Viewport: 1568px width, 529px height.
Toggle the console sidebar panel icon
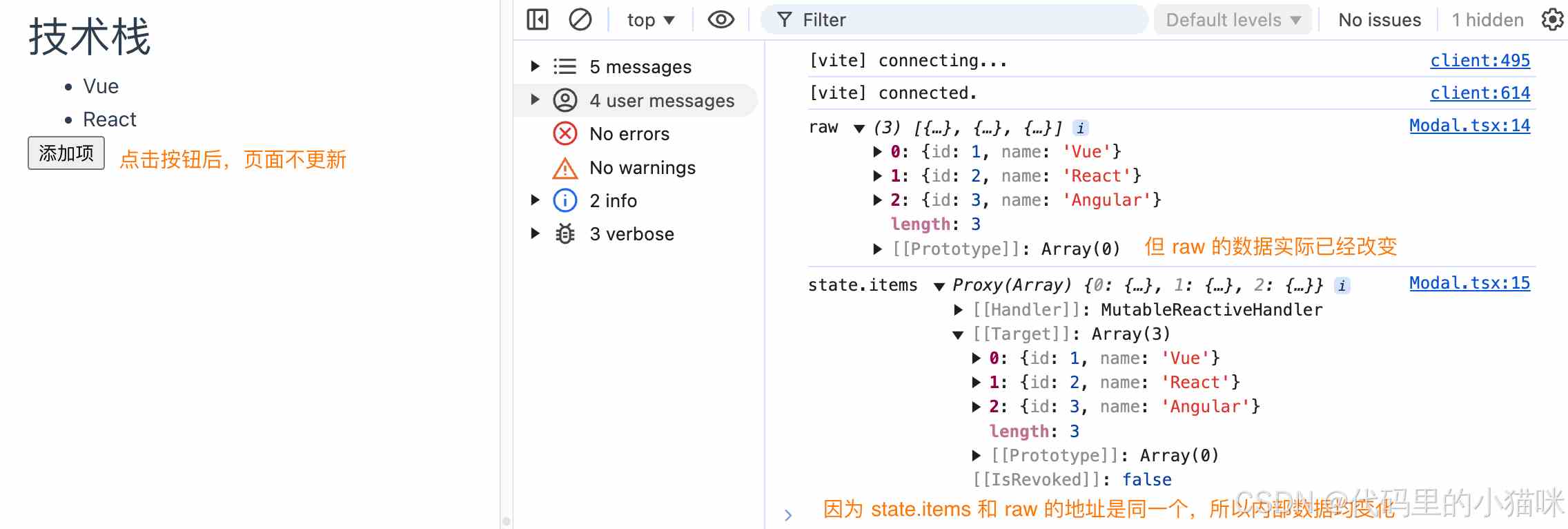[x=537, y=19]
